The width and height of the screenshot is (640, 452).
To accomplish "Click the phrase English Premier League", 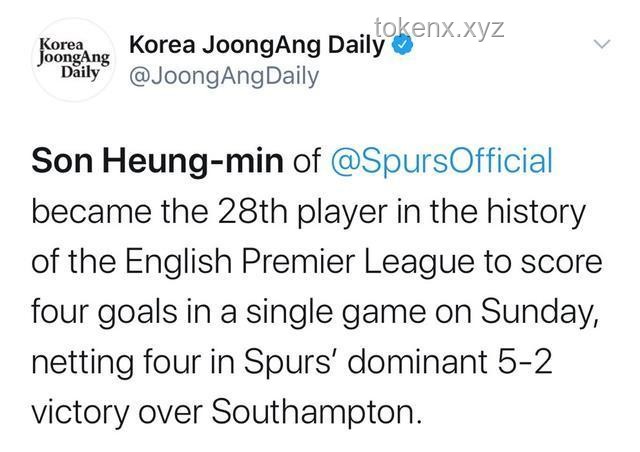I will [299, 262].
